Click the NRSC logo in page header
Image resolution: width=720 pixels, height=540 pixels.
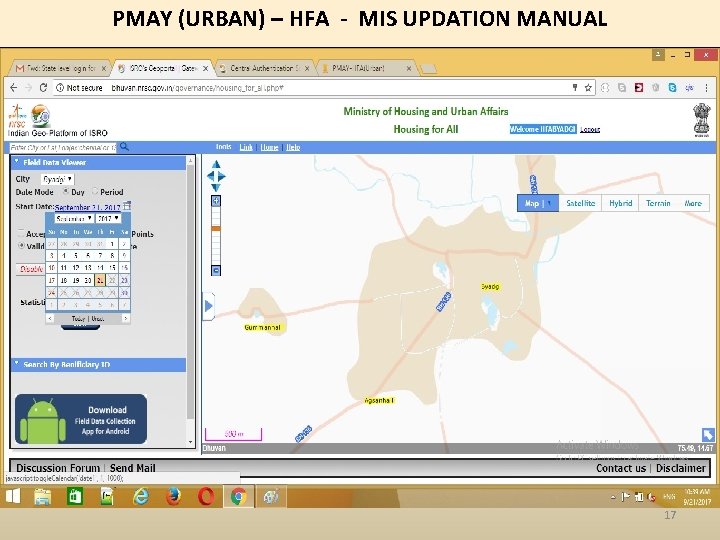click(x=17, y=117)
